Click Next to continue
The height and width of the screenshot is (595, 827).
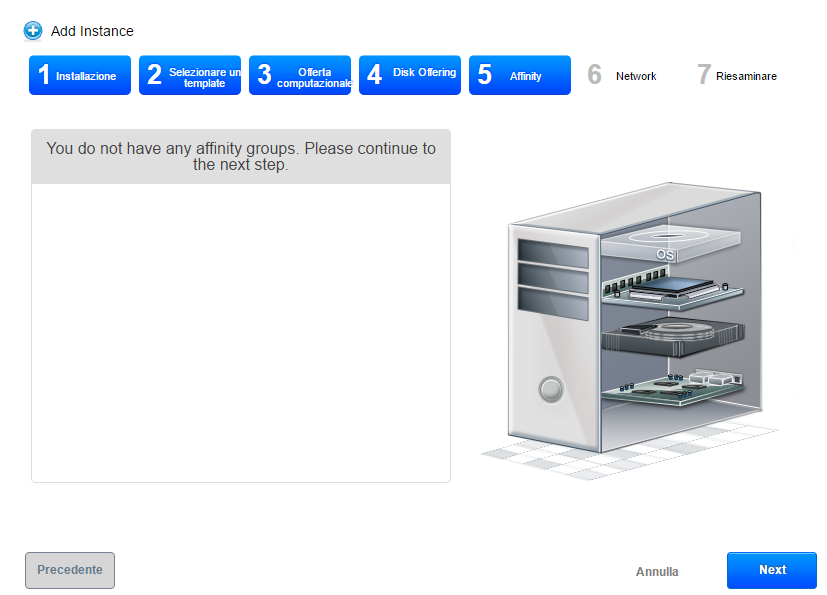pyautogui.click(x=771, y=570)
